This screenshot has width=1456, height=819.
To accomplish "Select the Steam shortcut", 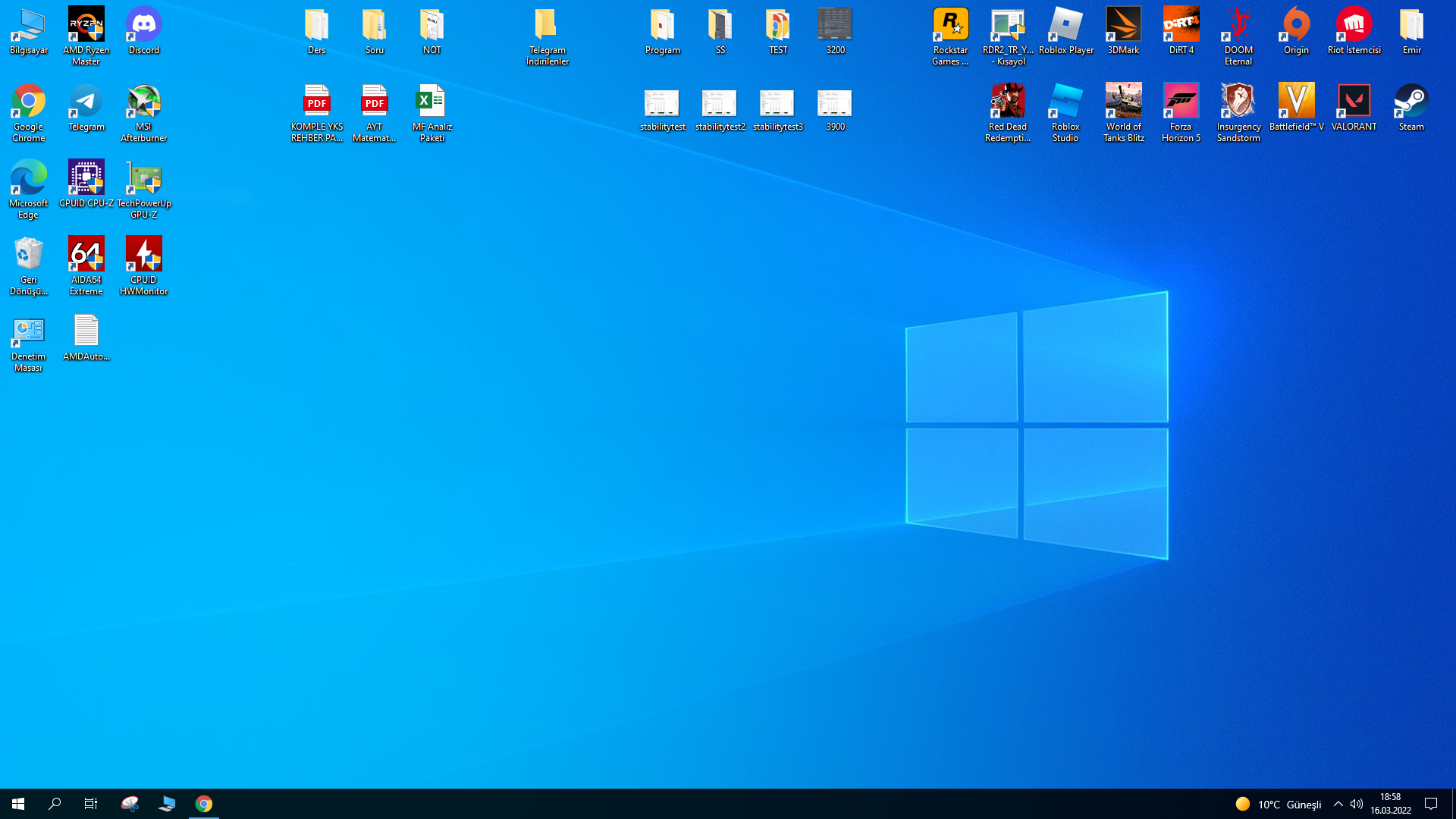I will click(x=1412, y=108).
